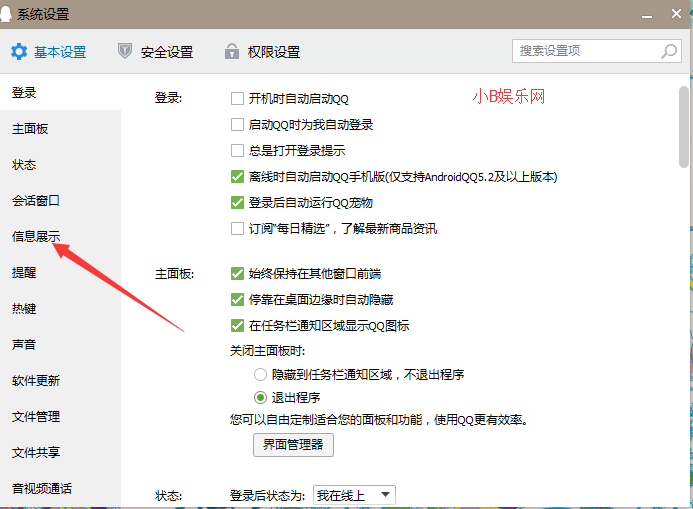Click the 搜索设置项 search field
This screenshot has height=509, width=693.
coord(597,51)
